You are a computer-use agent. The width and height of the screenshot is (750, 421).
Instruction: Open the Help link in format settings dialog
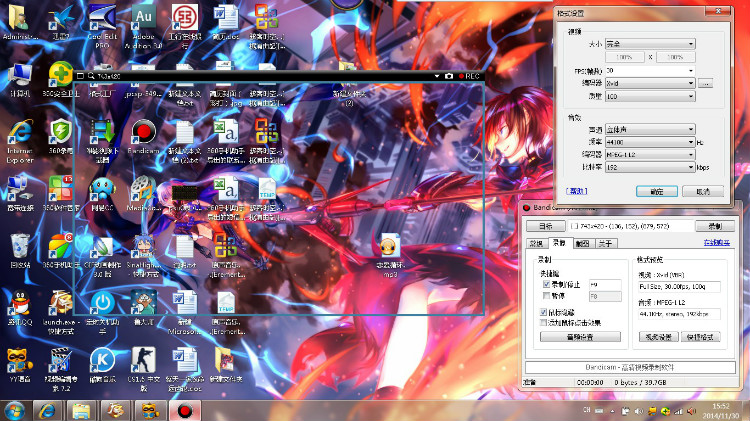point(576,191)
